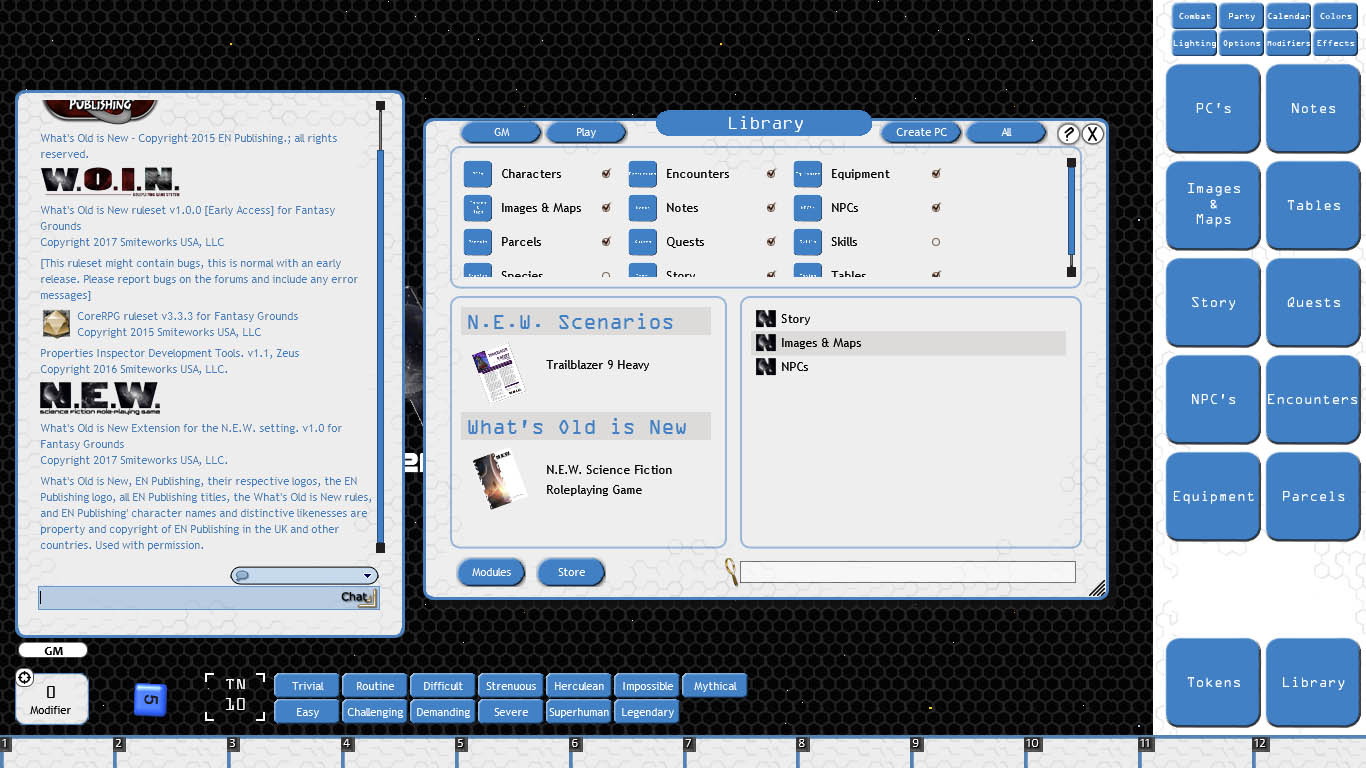Open the Store
The height and width of the screenshot is (768, 1366).
[571, 572]
